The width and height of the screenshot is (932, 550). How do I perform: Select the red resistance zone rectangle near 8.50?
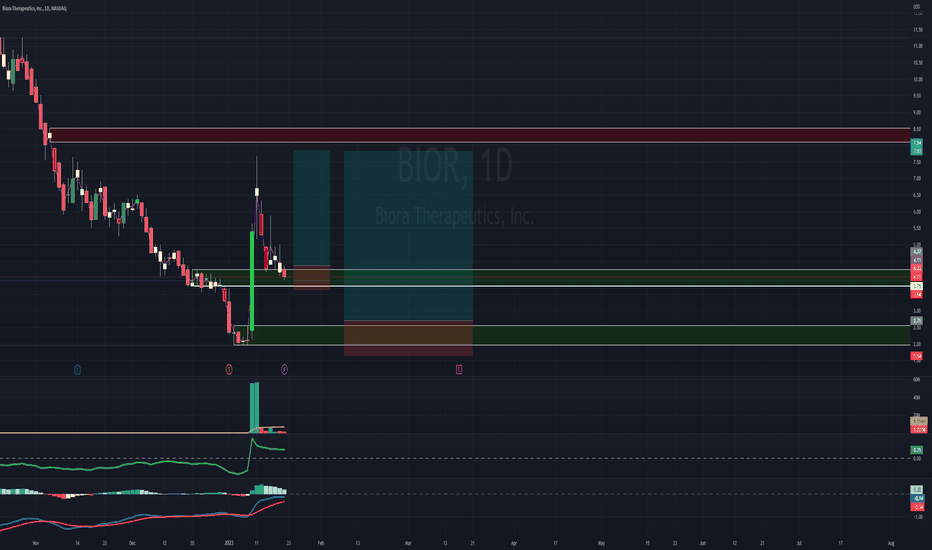480,135
